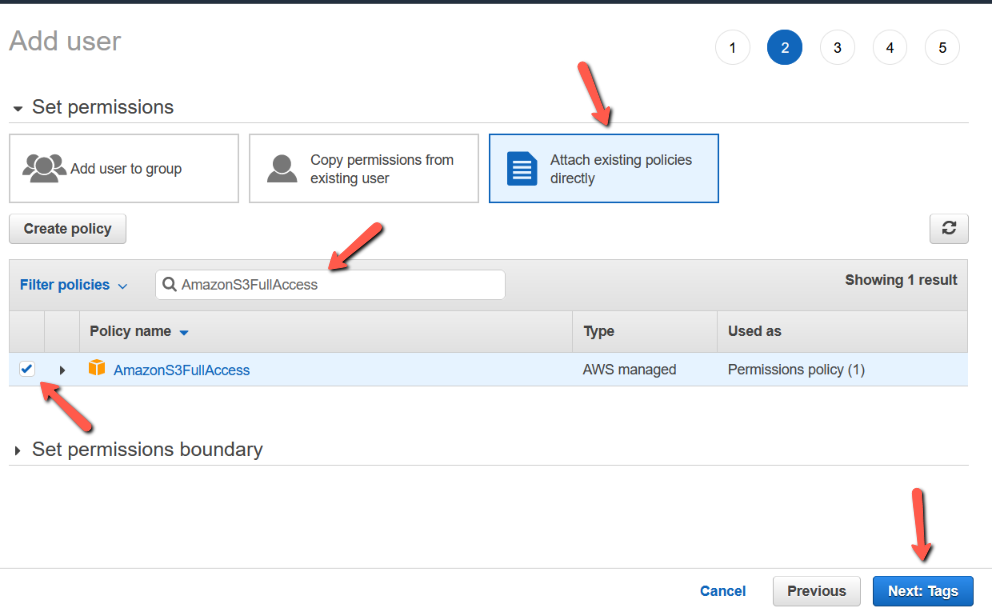Click the Create policy button
The width and height of the screenshot is (992, 612).
(x=68, y=228)
